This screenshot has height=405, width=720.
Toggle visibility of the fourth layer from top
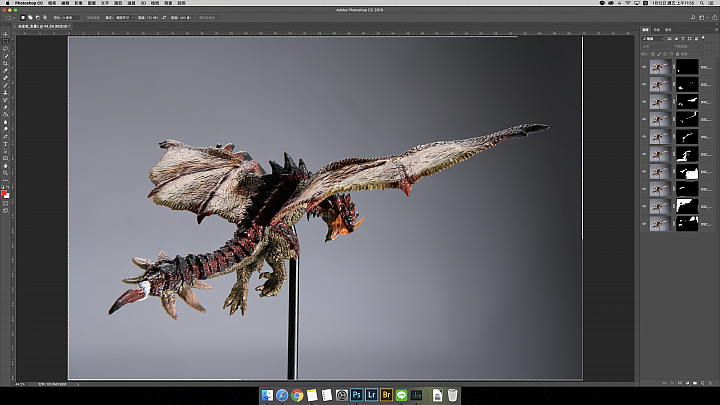point(644,119)
